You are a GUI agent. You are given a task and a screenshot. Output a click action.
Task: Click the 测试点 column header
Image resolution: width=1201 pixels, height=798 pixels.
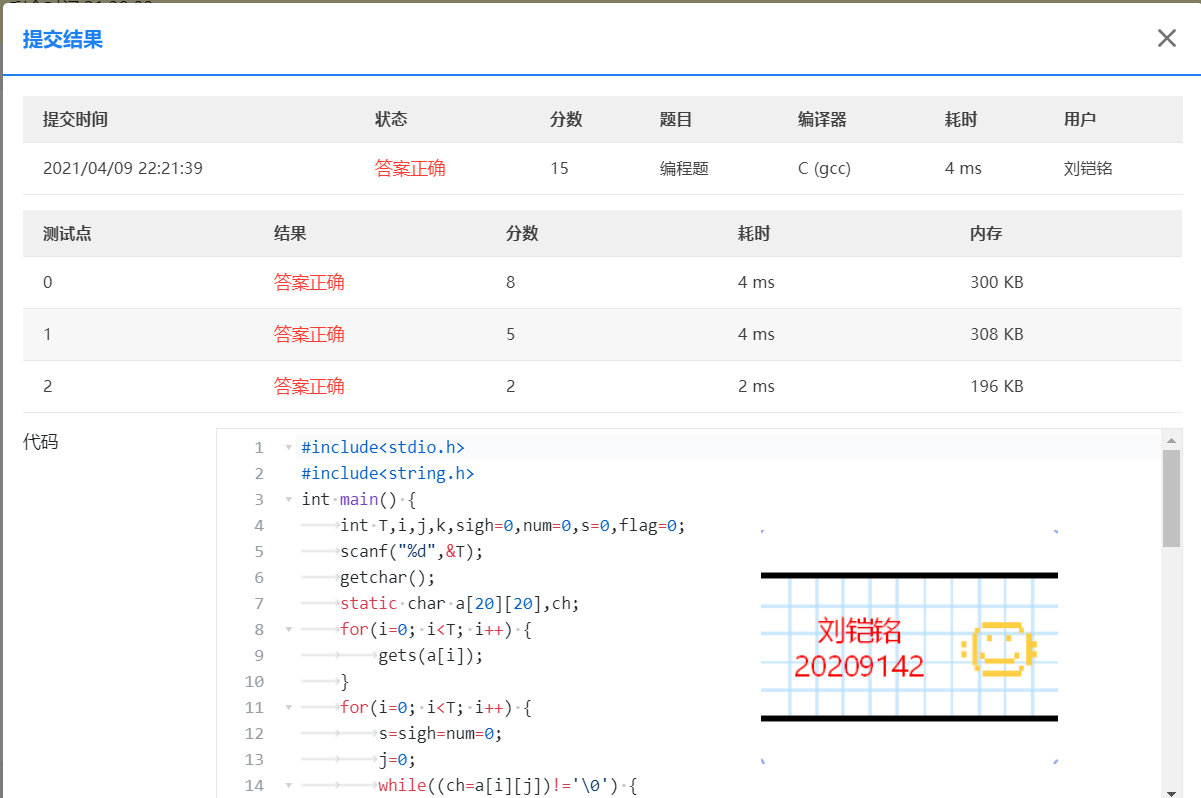67,234
